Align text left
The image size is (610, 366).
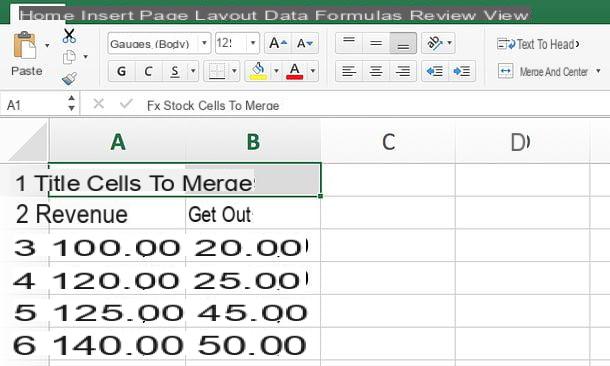[349, 71]
